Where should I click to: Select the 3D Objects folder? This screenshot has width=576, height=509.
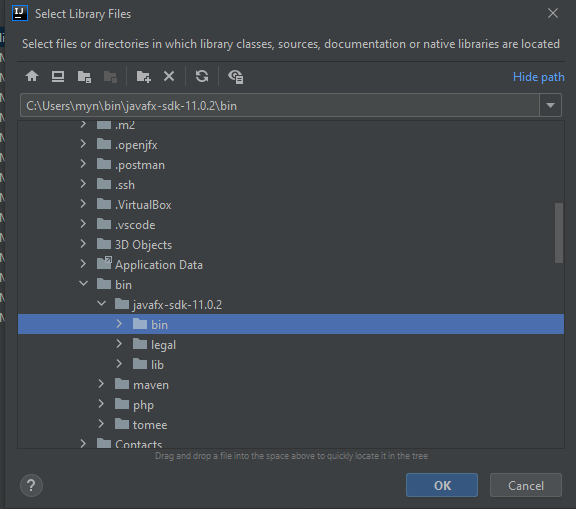(143, 245)
